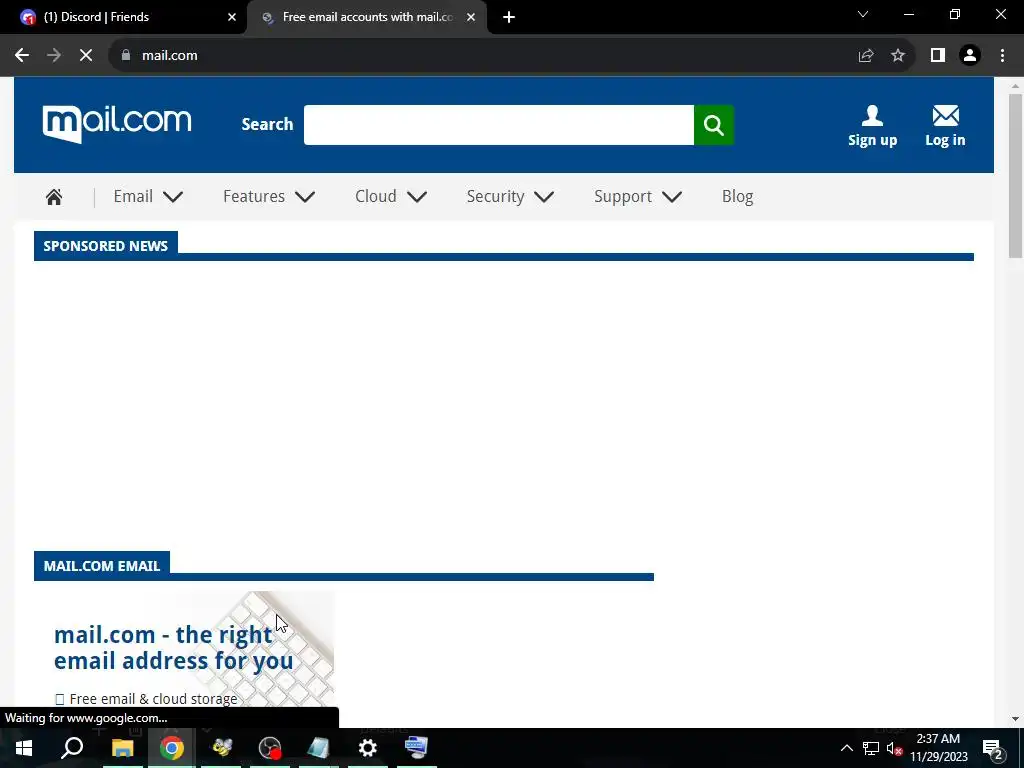Close the mail.com tab
Image resolution: width=1024 pixels, height=768 pixels.
click(x=471, y=18)
